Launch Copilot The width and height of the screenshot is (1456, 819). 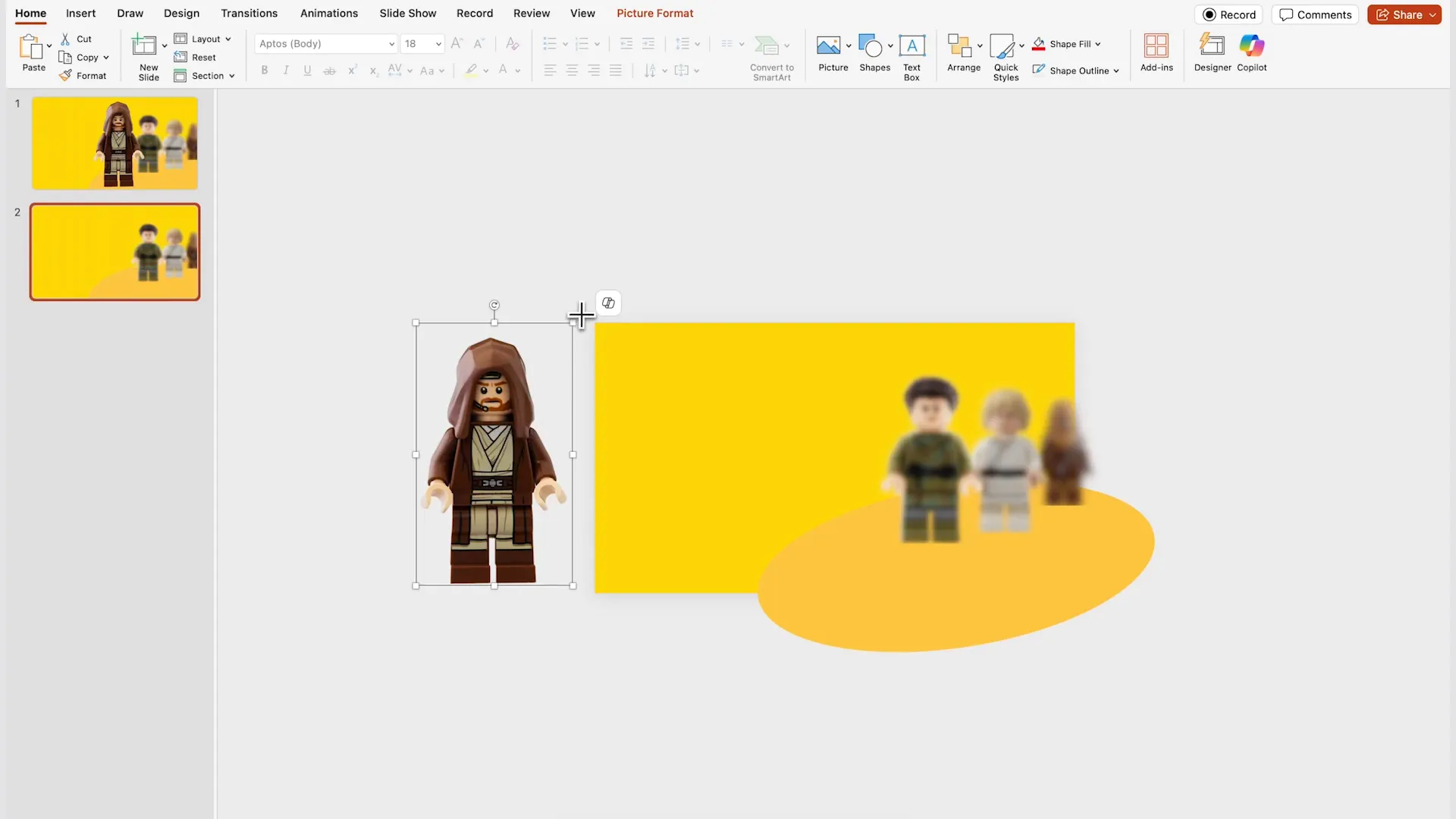pyautogui.click(x=1251, y=53)
